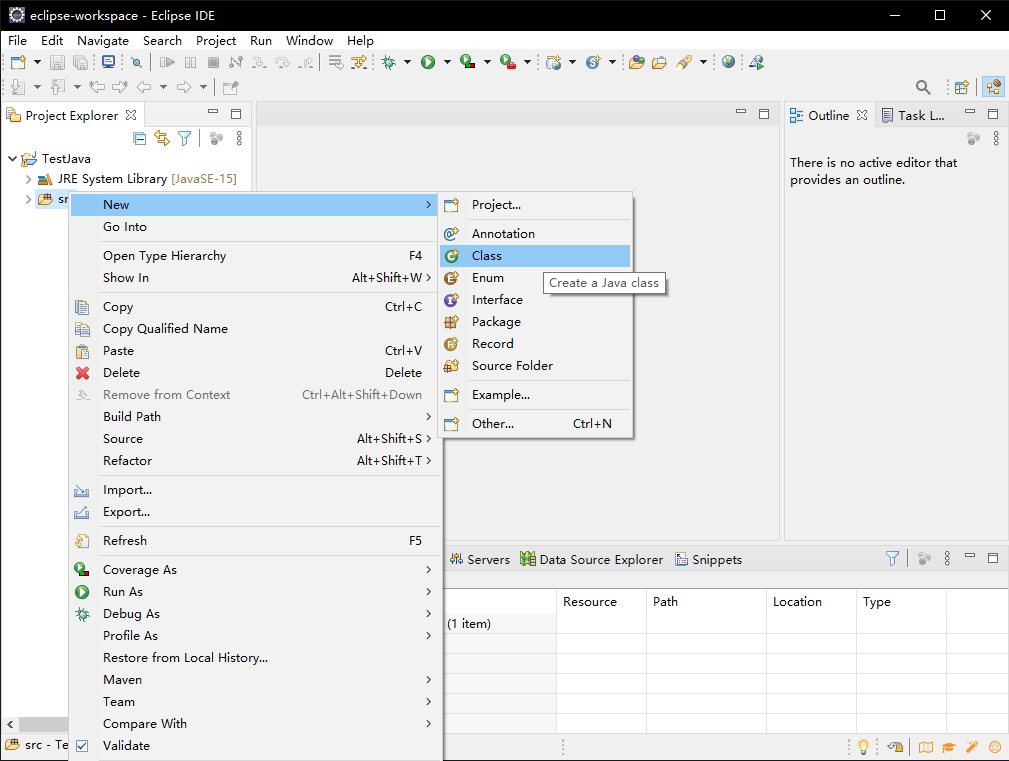
Task: Open Project Explorer View Menu dots
Action: (x=239, y=138)
